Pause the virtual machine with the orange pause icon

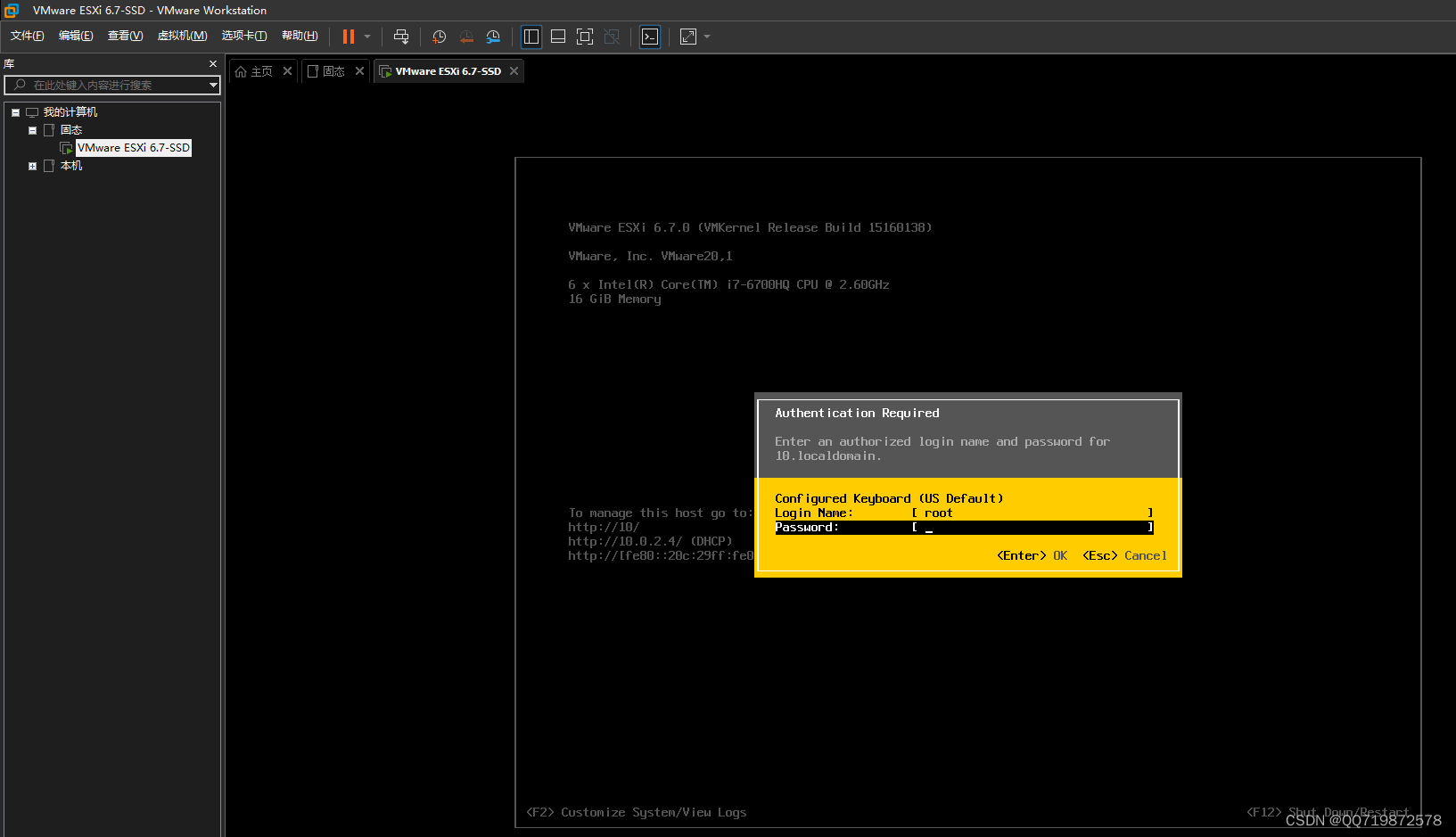pyautogui.click(x=349, y=37)
